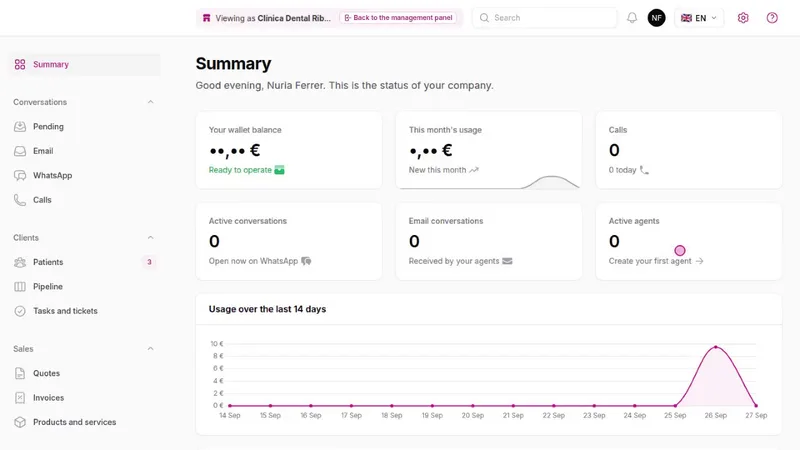Click the 26 Sep peak data point
The width and height of the screenshot is (800, 450).
(716, 347)
